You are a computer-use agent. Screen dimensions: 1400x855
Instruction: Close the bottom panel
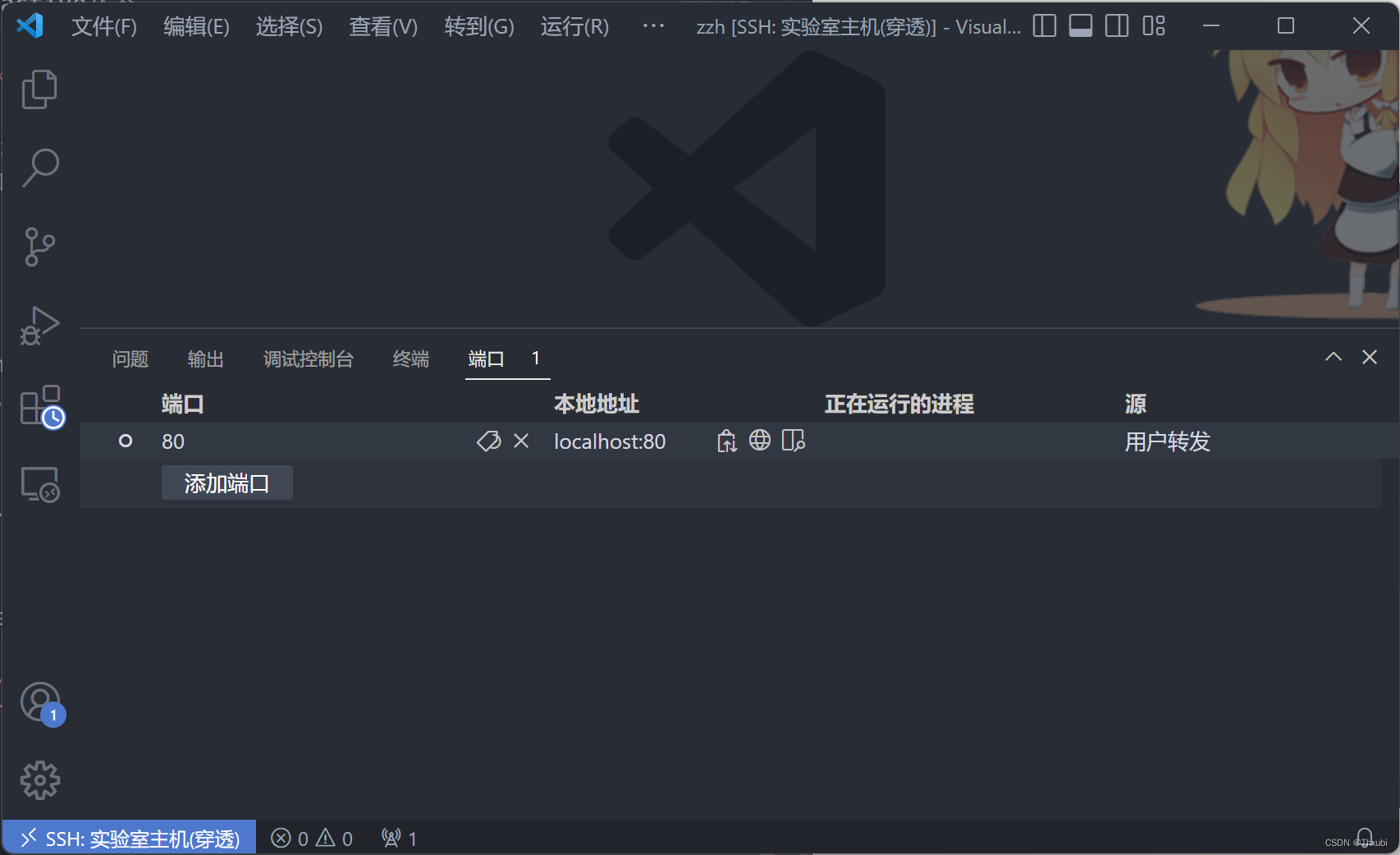[x=1370, y=357]
